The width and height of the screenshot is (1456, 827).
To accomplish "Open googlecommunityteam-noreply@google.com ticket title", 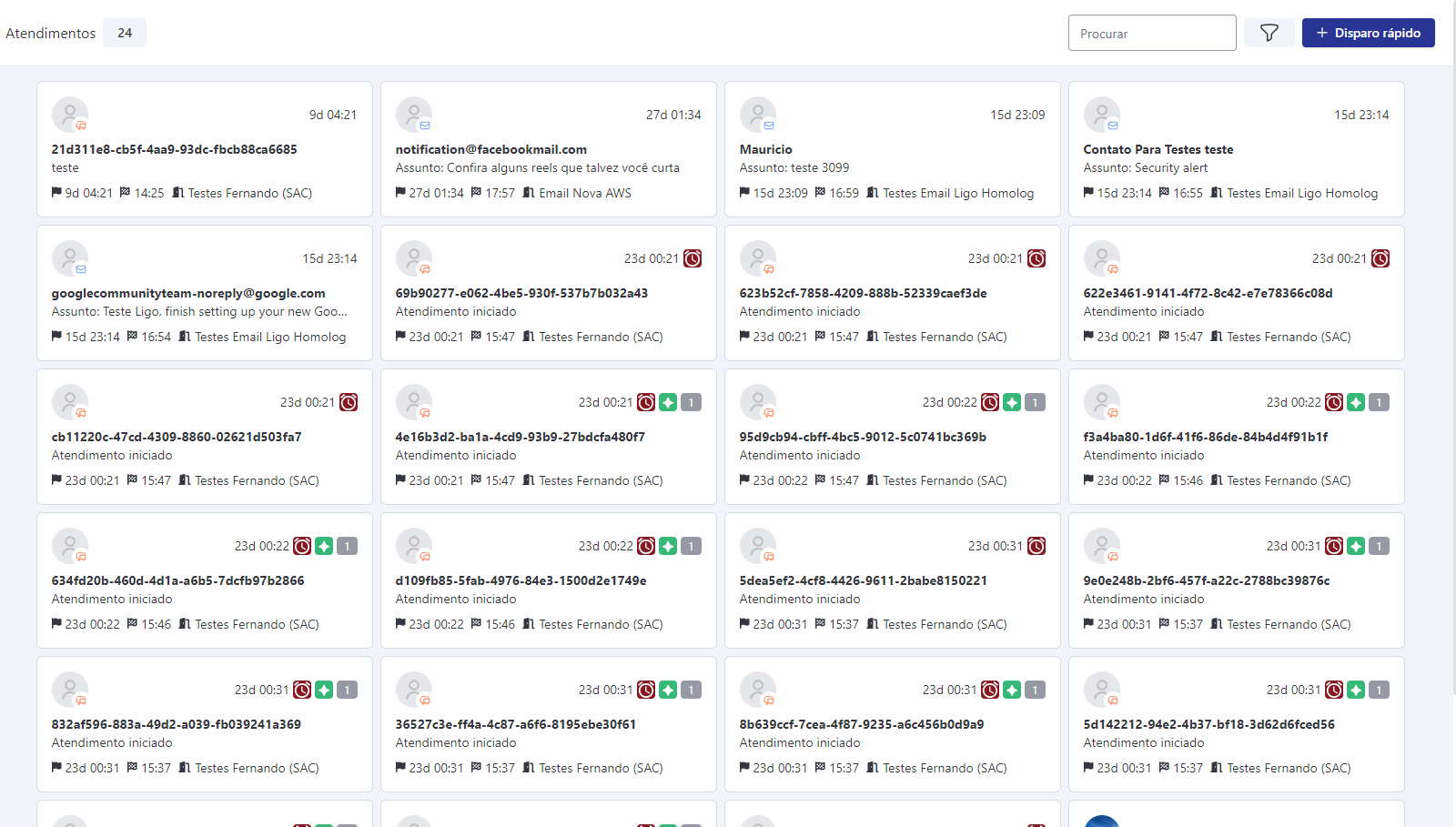I will (188, 293).
